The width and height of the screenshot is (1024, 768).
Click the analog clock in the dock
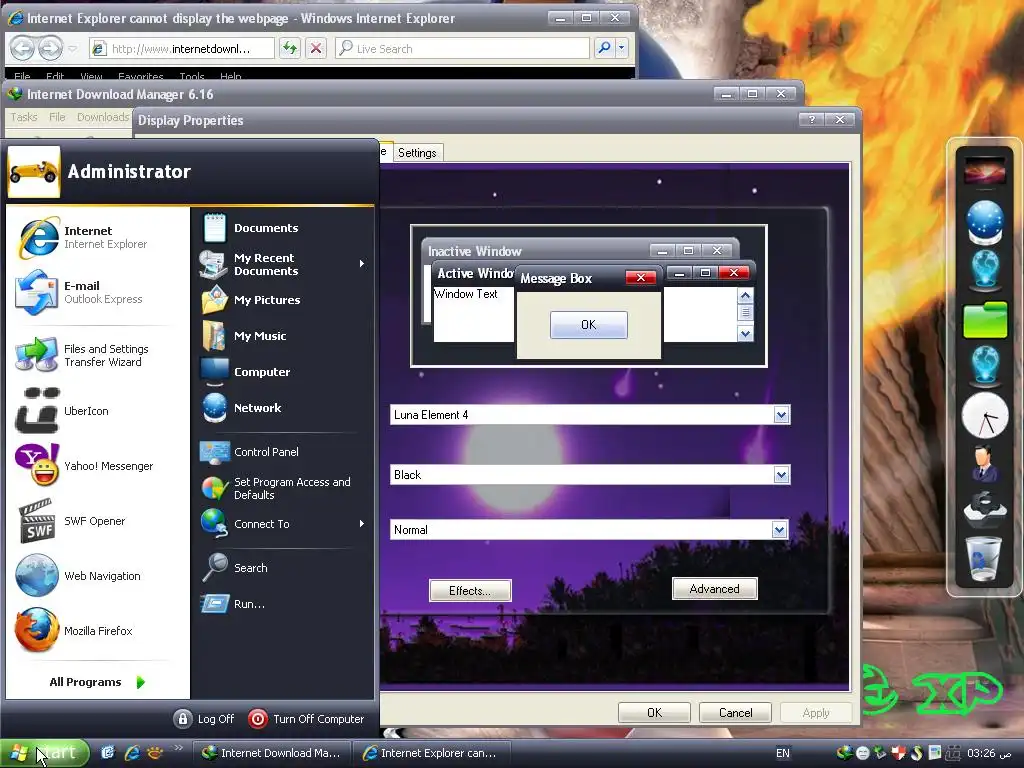(985, 415)
